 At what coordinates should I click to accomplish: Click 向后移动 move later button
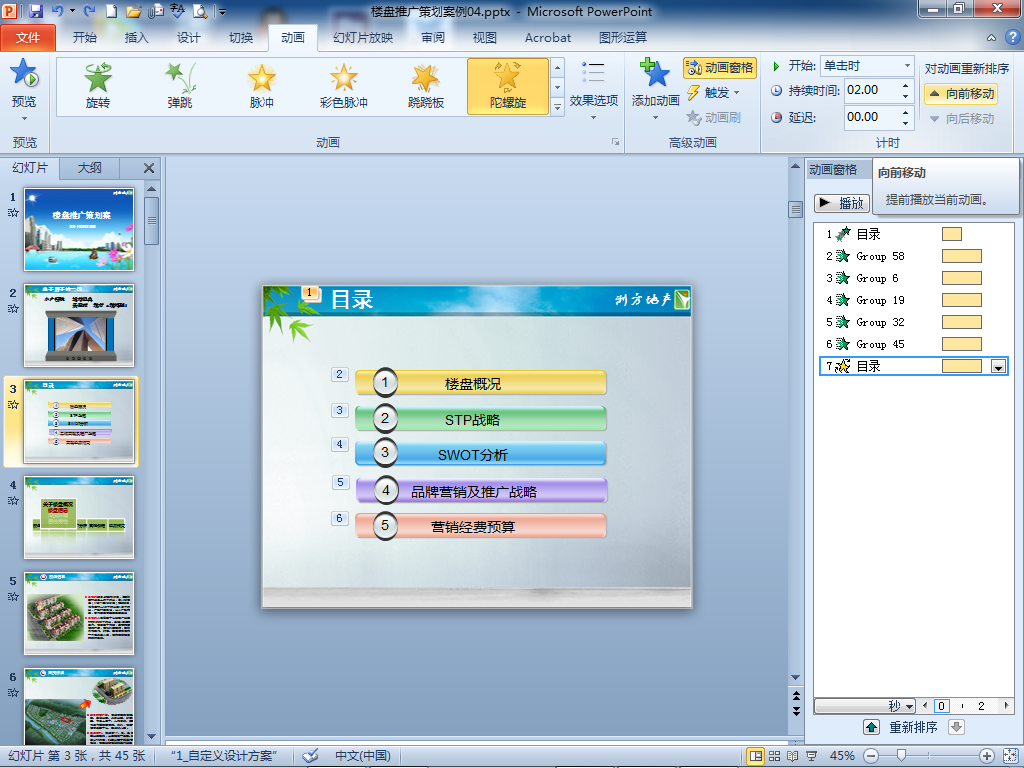coord(961,118)
